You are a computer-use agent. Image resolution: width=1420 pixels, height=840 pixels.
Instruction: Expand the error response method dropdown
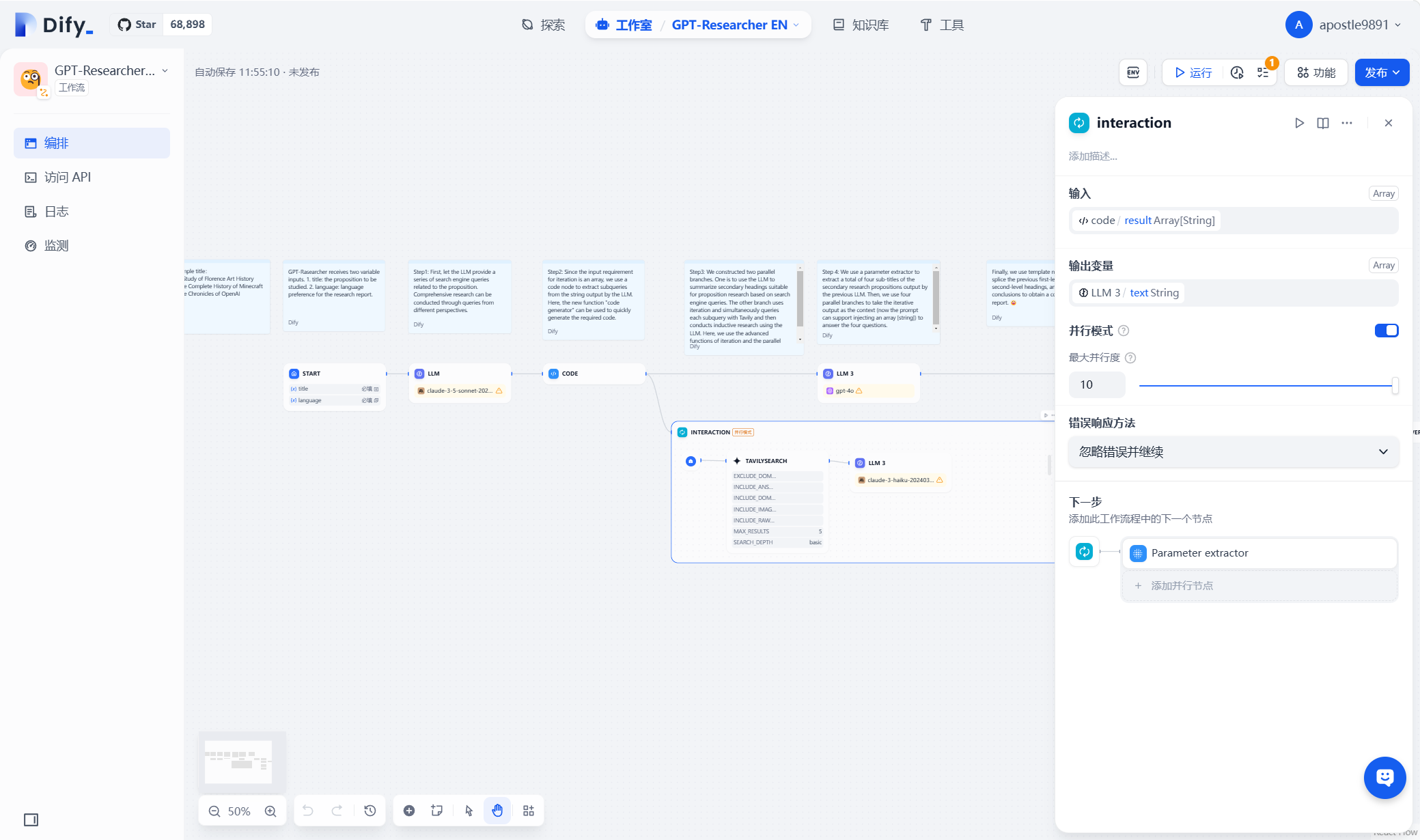click(x=1233, y=452)
